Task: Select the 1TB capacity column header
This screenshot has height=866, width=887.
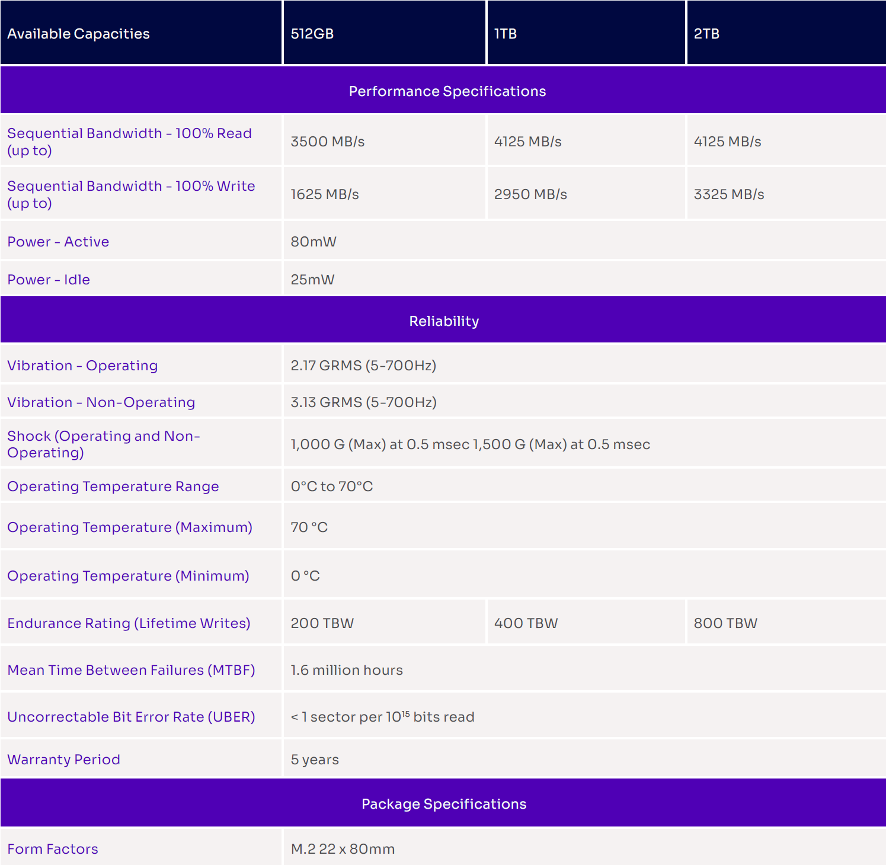Action: [x=505, y=34]
